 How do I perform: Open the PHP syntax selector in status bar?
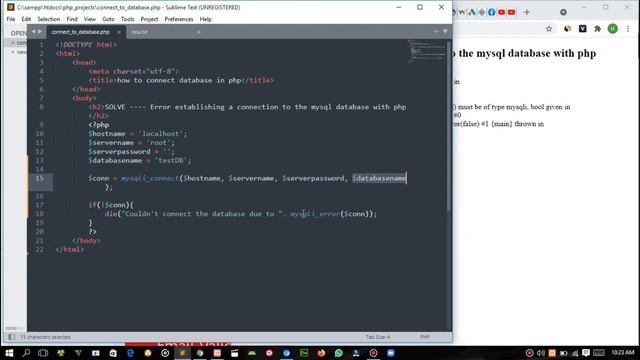424,337
